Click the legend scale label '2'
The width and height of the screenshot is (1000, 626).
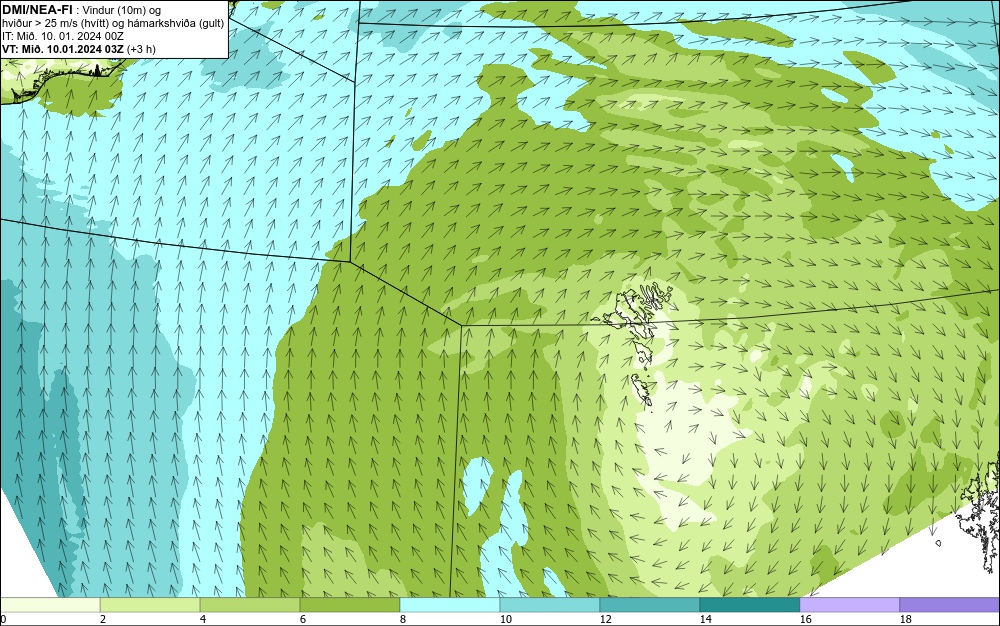pos(103,619)
